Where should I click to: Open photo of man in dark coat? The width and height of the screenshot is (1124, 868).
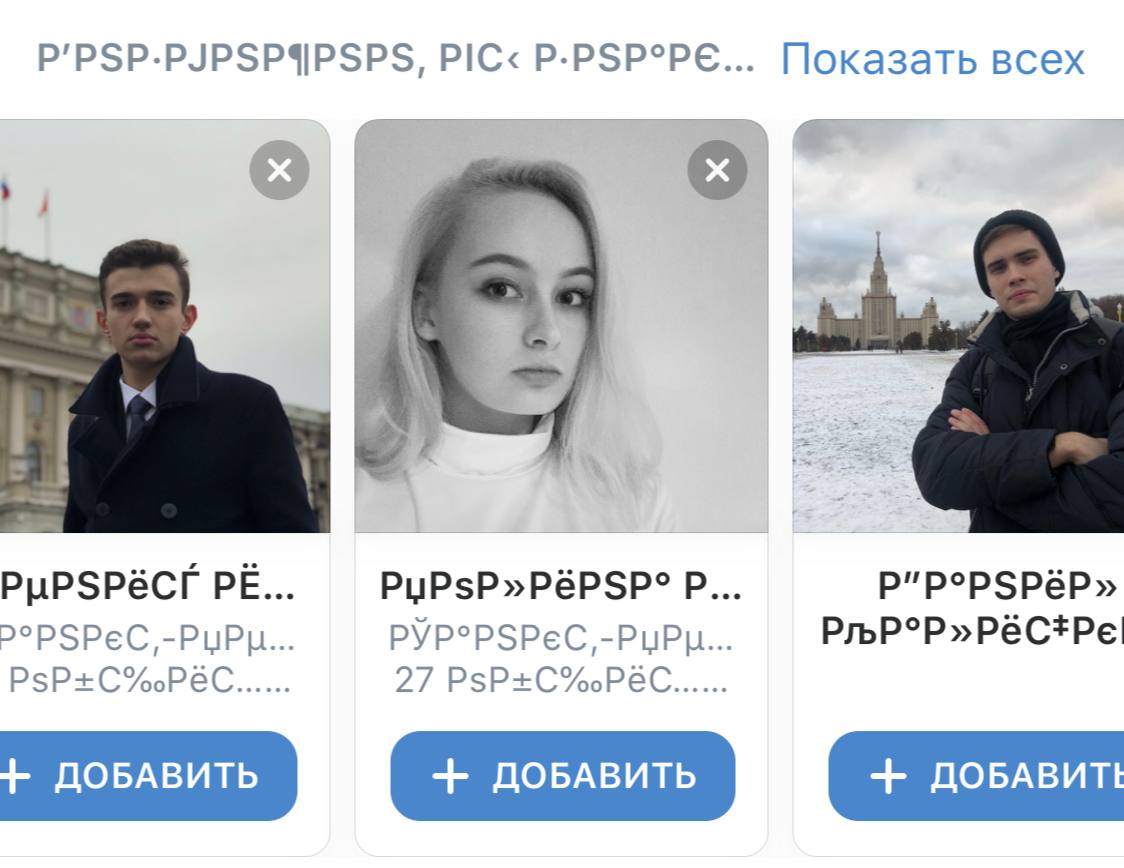[x=165, y=326]
